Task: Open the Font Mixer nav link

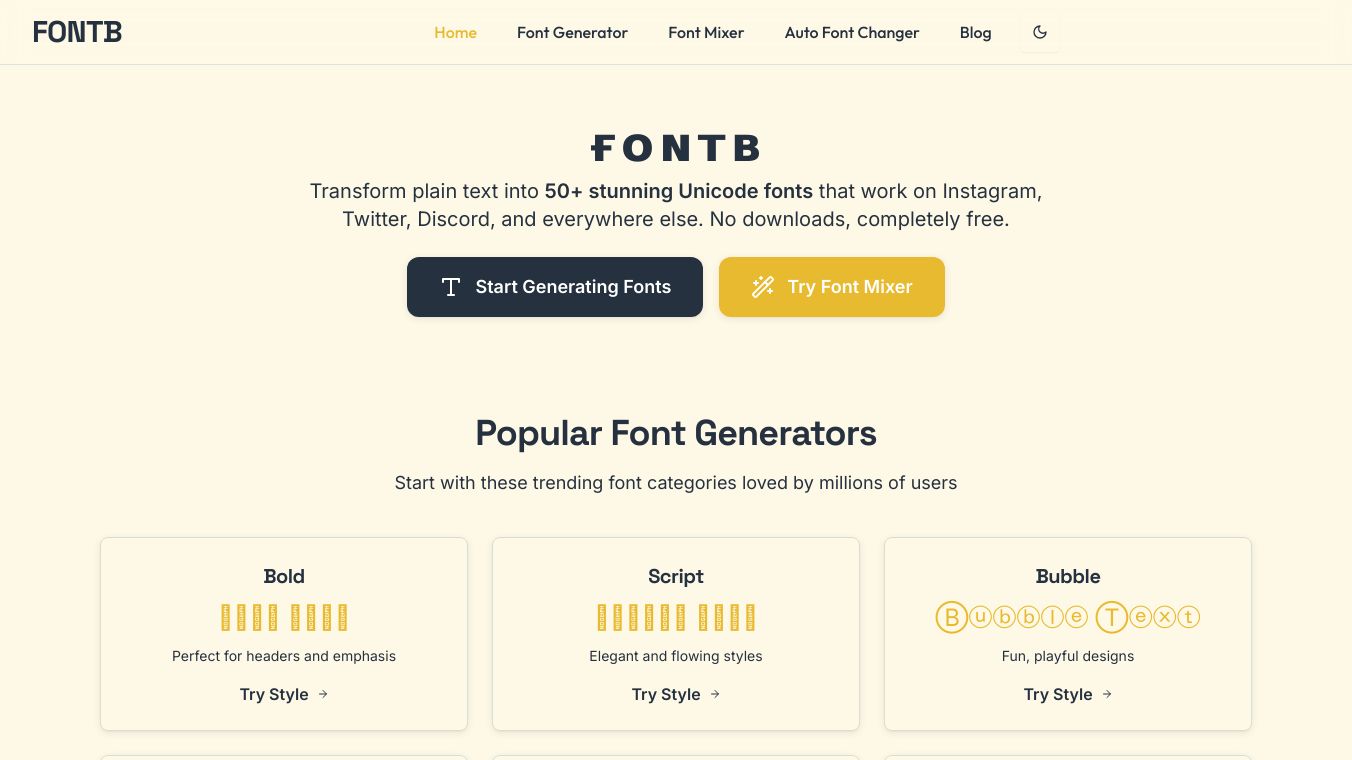Action: tap(706, 33)
